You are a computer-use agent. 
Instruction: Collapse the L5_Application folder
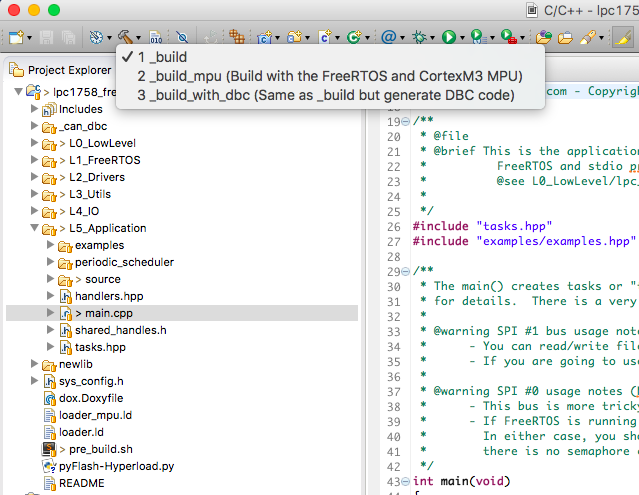coord(34,228)
